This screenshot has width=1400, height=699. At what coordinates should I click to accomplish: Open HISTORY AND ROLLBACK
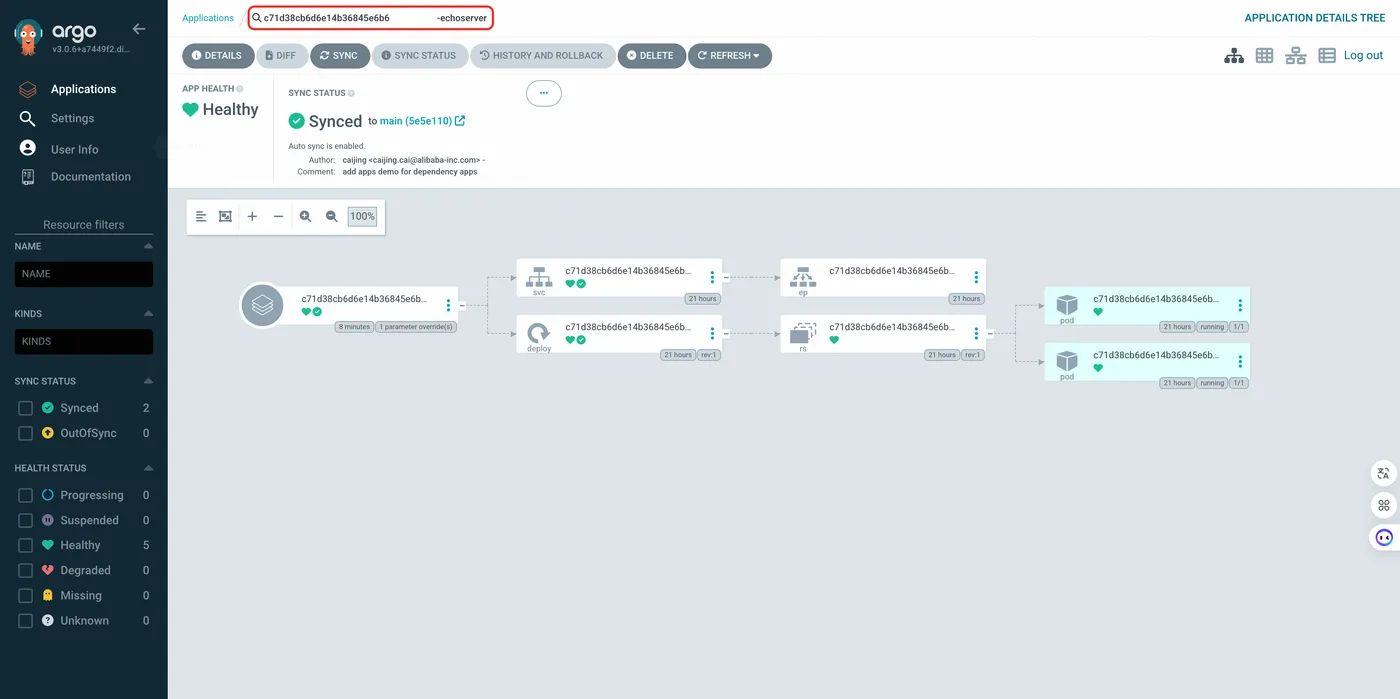[541, 56]
